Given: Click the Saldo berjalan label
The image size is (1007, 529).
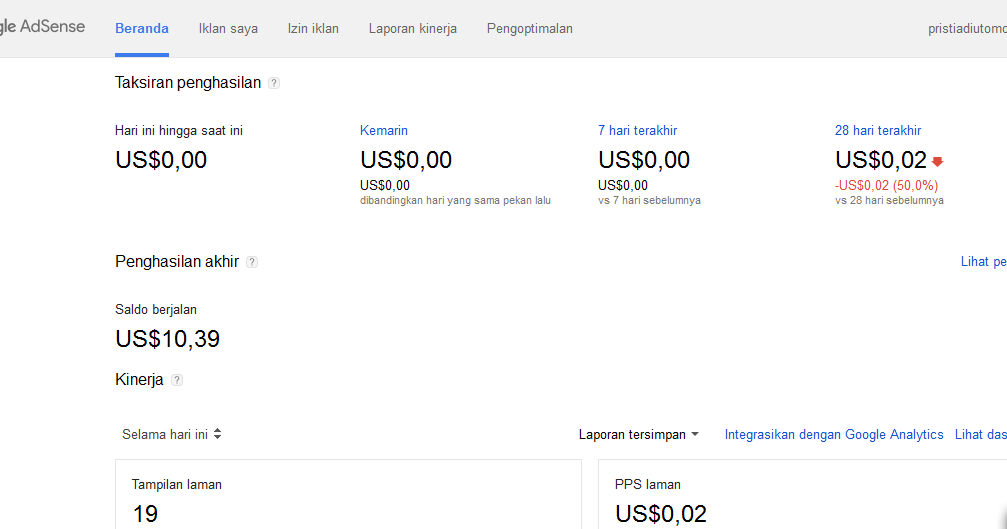Looking at the screenshot, I should pyautogui.click(x=156, y=309).
